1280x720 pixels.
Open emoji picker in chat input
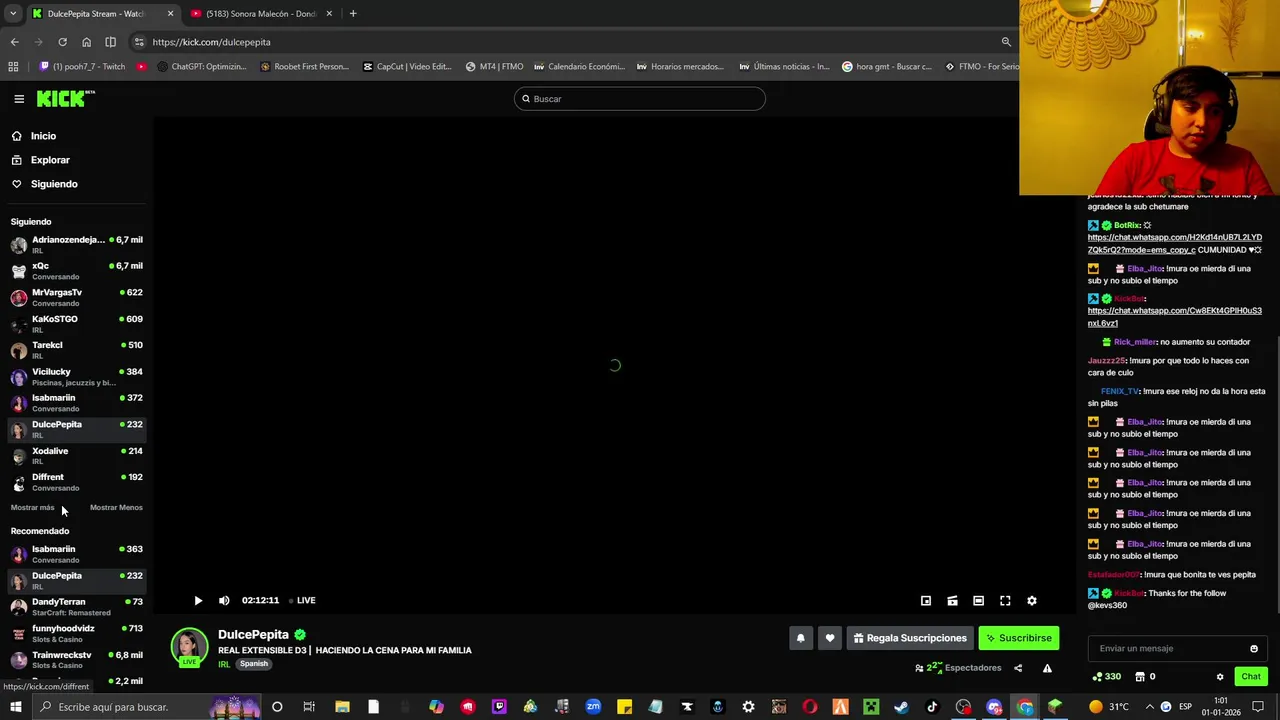pos(1254,649)
